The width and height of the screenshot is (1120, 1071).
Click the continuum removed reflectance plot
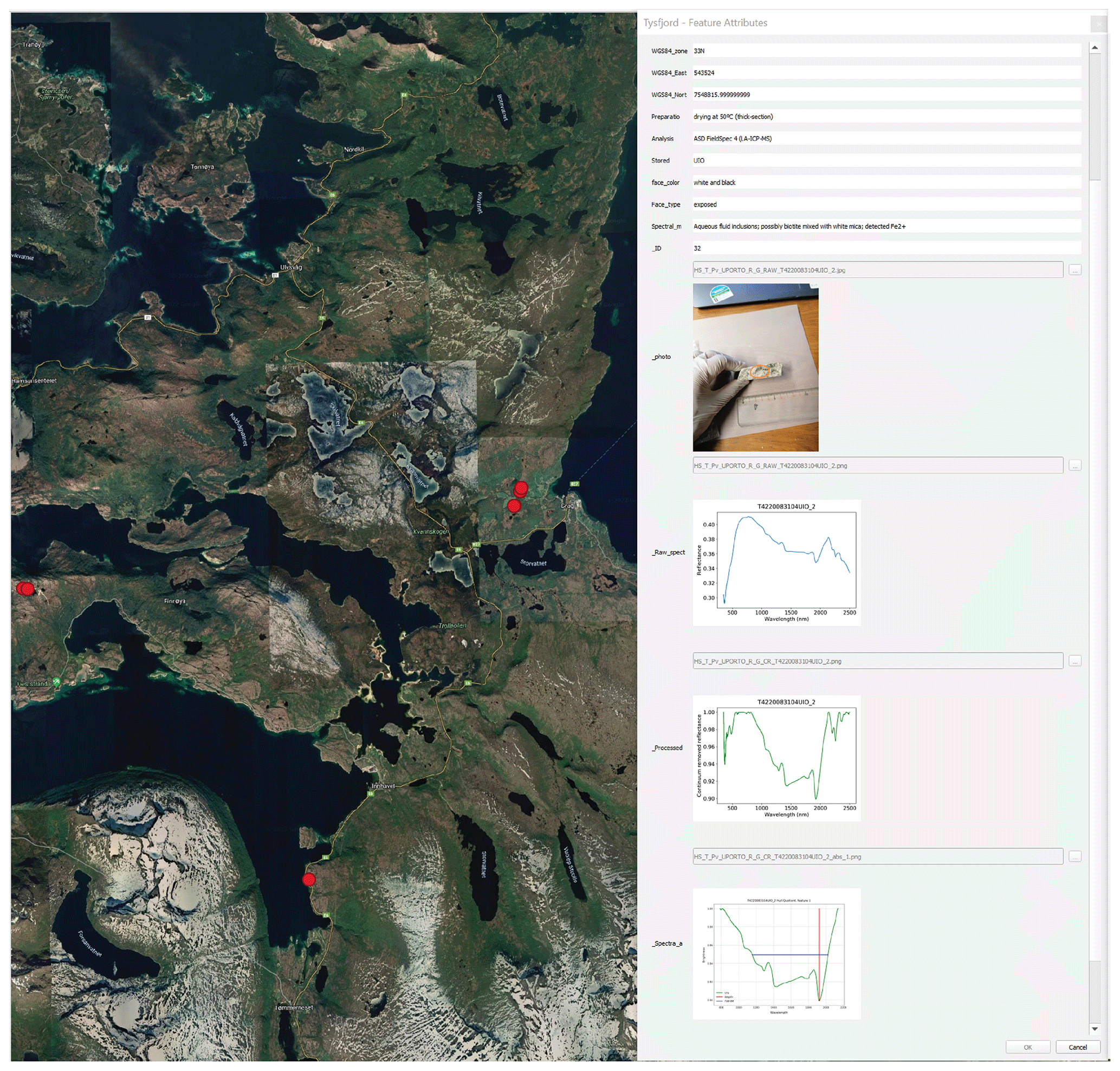tap(776, 758)
